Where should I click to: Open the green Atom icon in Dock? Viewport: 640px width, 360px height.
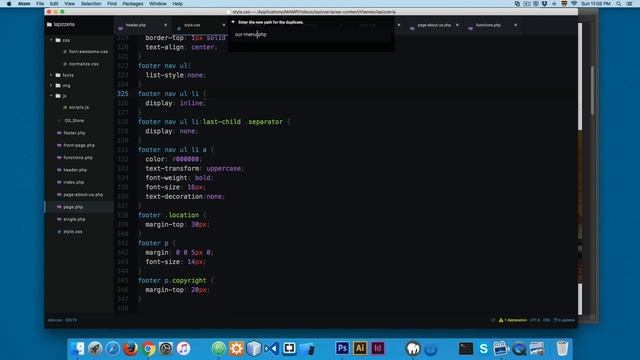pos(219,349)
